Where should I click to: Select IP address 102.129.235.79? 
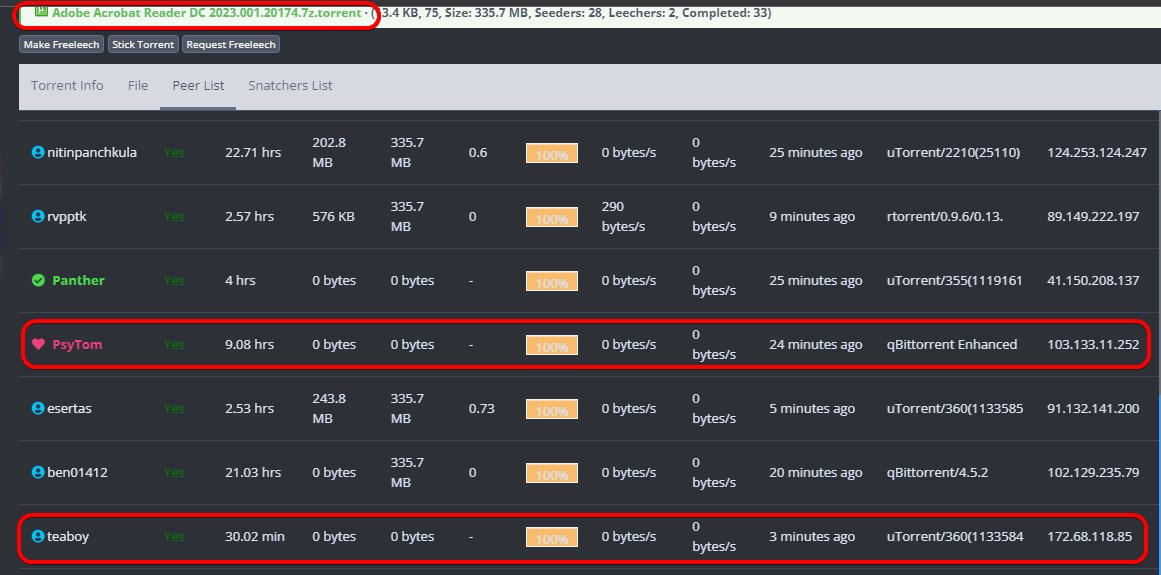click(x=1093, y=472)
